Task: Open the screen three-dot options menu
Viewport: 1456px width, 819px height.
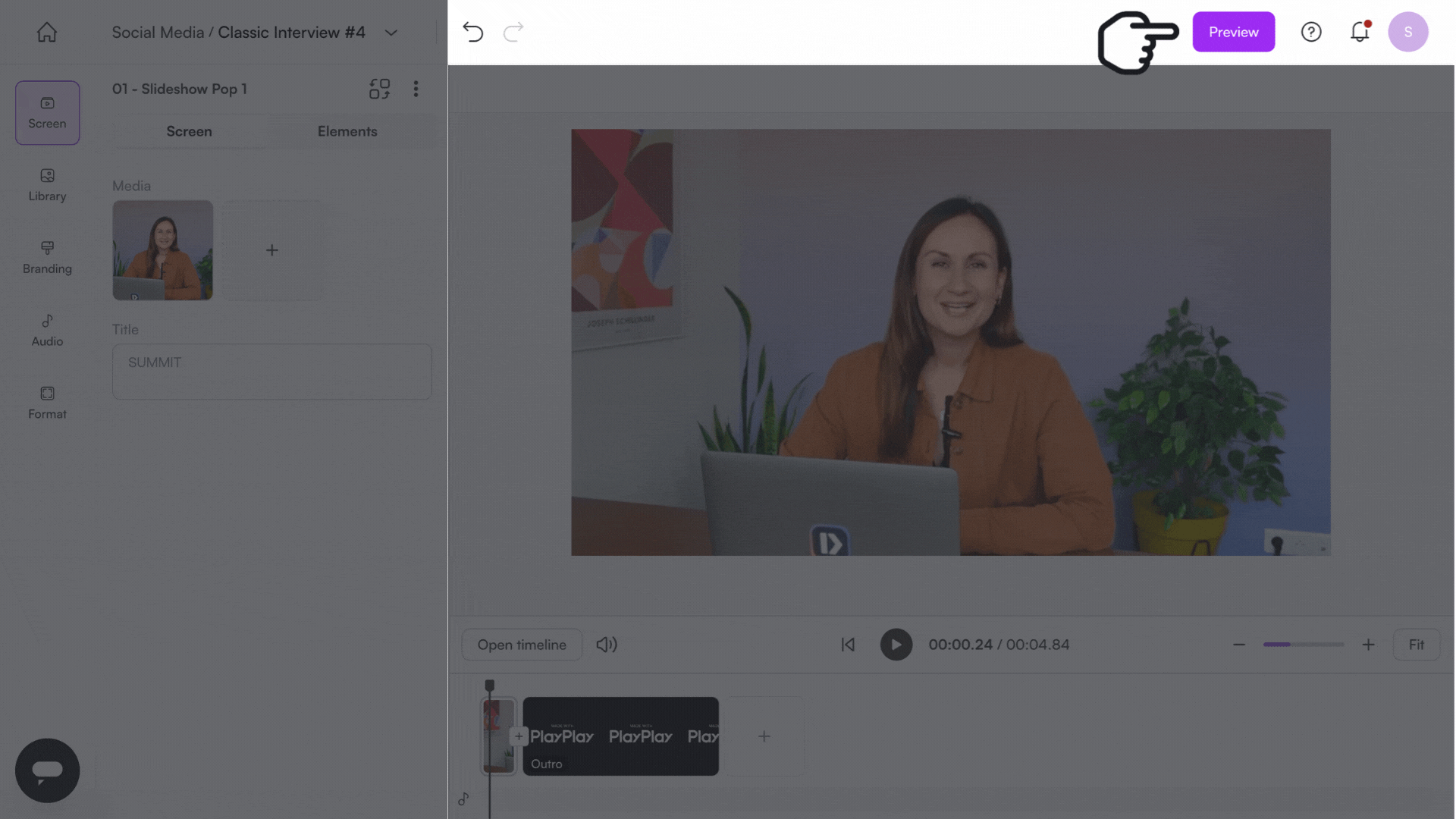Action: (416, 89)
